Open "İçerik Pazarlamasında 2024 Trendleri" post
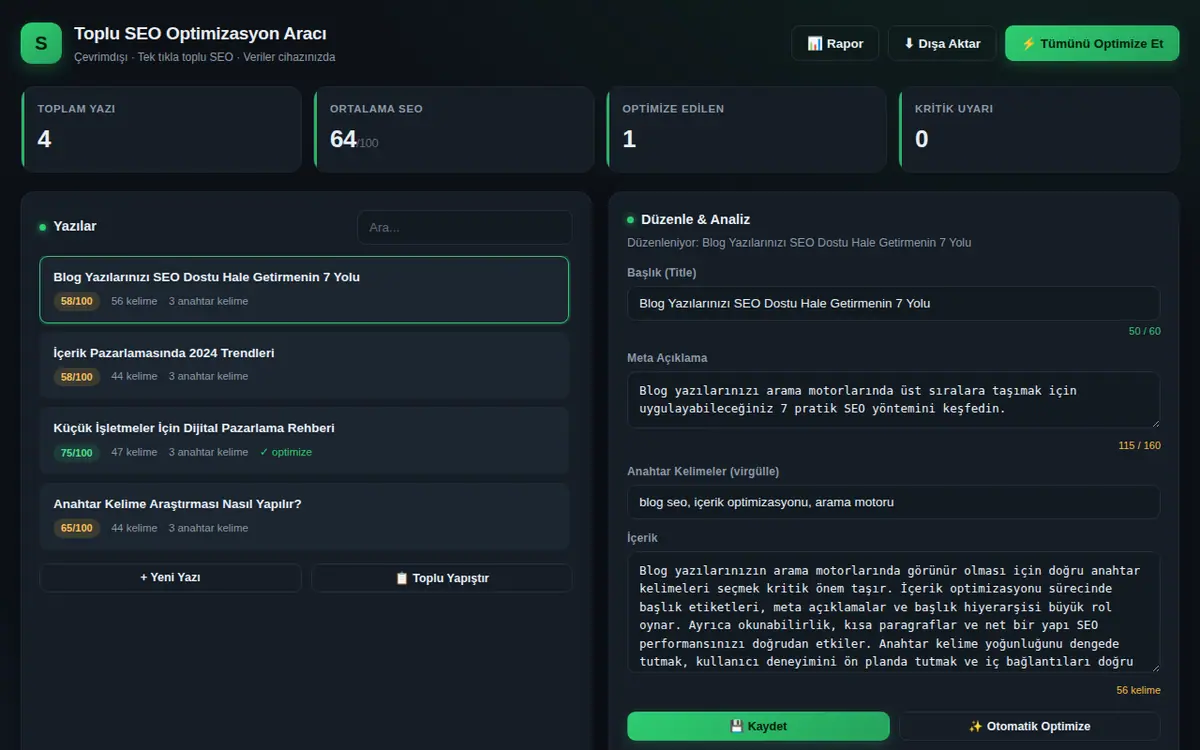The width and height of the screenshot is (1200, 750). point(304,365)
